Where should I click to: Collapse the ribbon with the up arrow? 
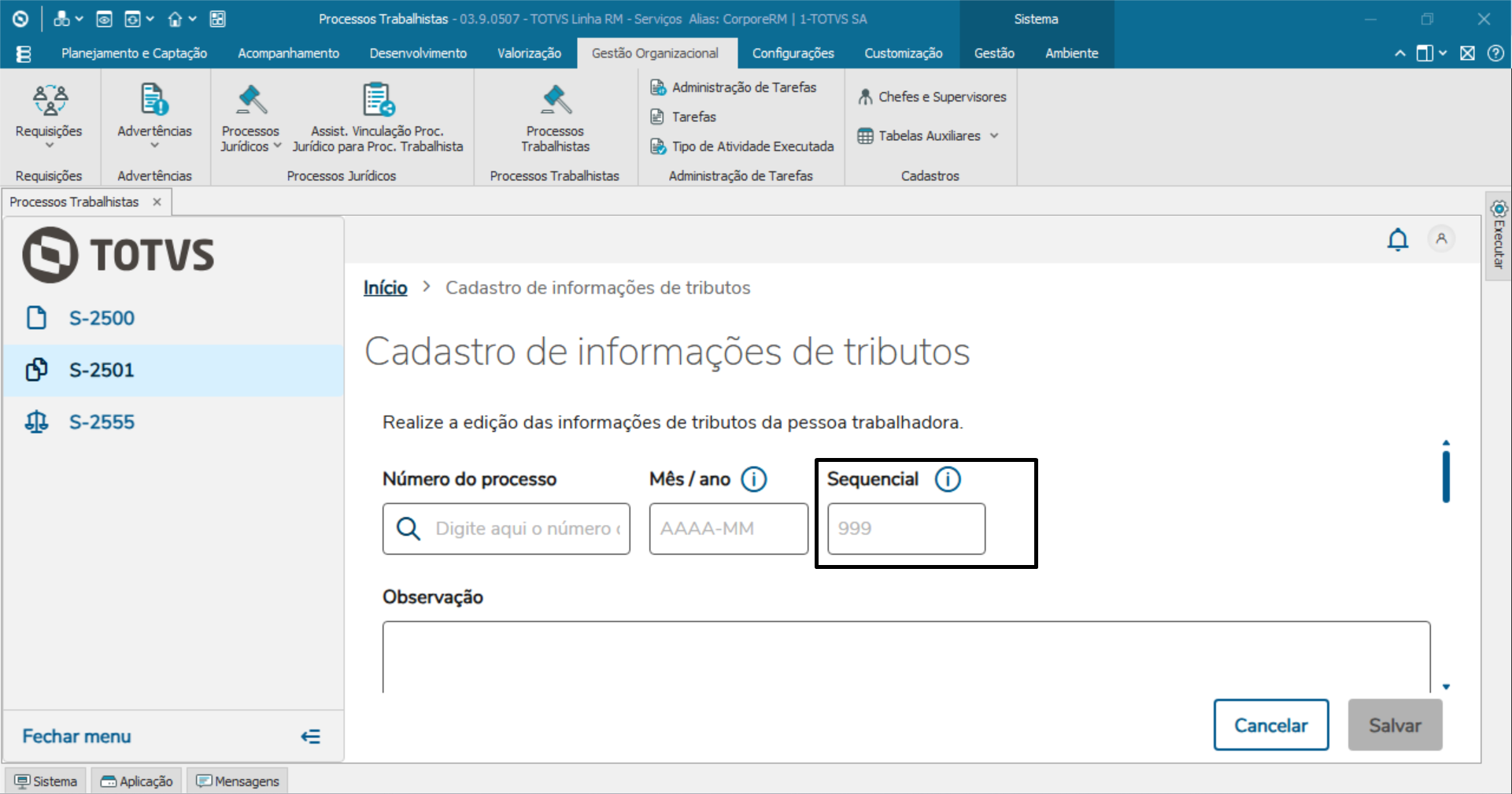[x=1399, y=54]
